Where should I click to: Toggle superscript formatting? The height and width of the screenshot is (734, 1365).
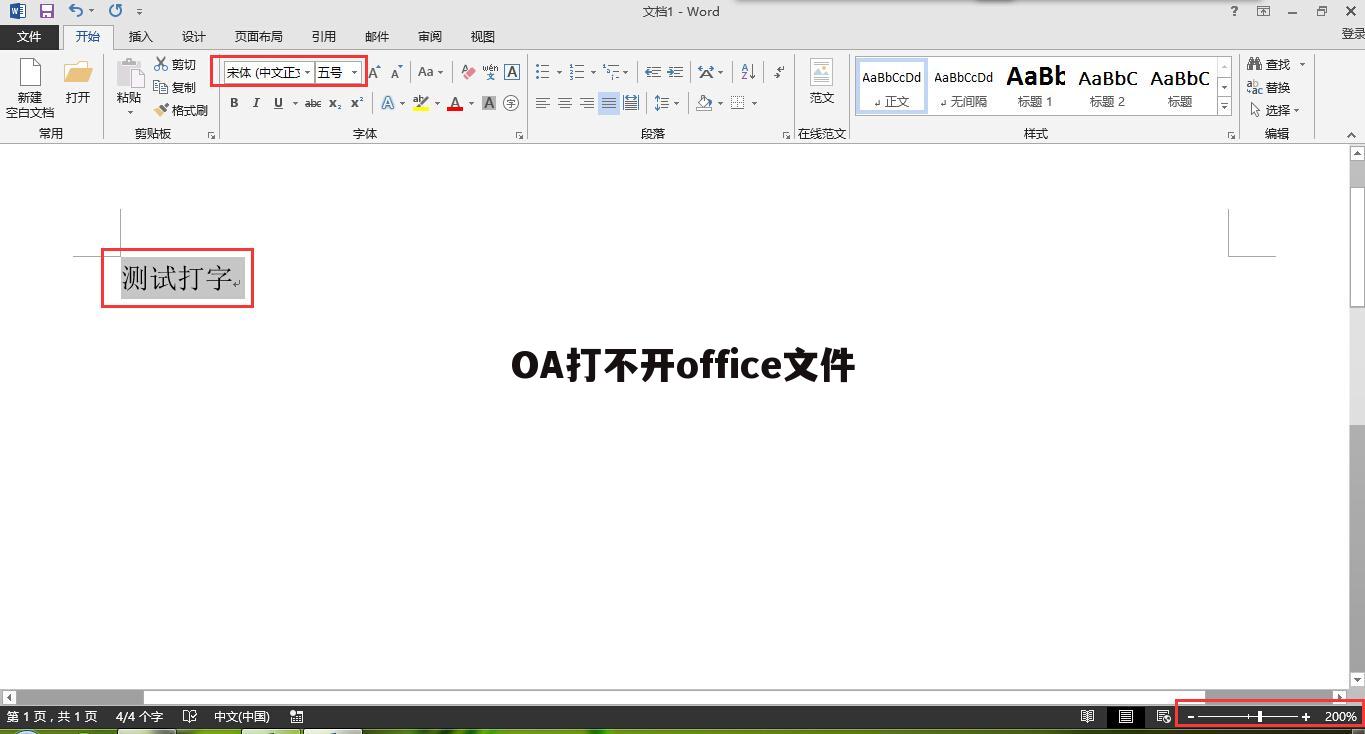click(x=357, y=103)
